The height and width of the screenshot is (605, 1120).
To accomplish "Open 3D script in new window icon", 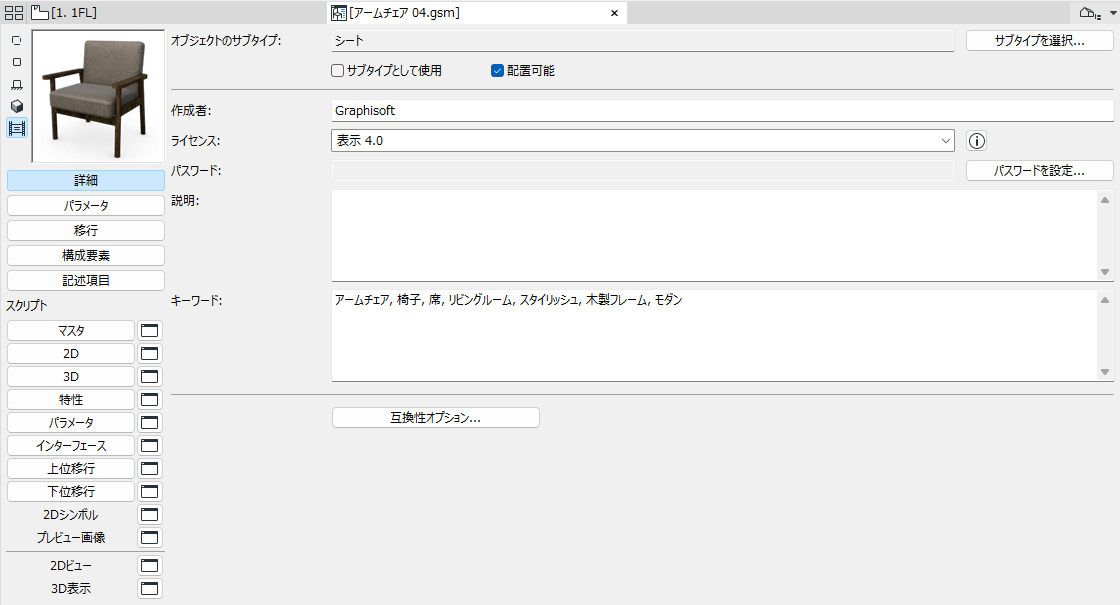I will [x=149, y=376].
